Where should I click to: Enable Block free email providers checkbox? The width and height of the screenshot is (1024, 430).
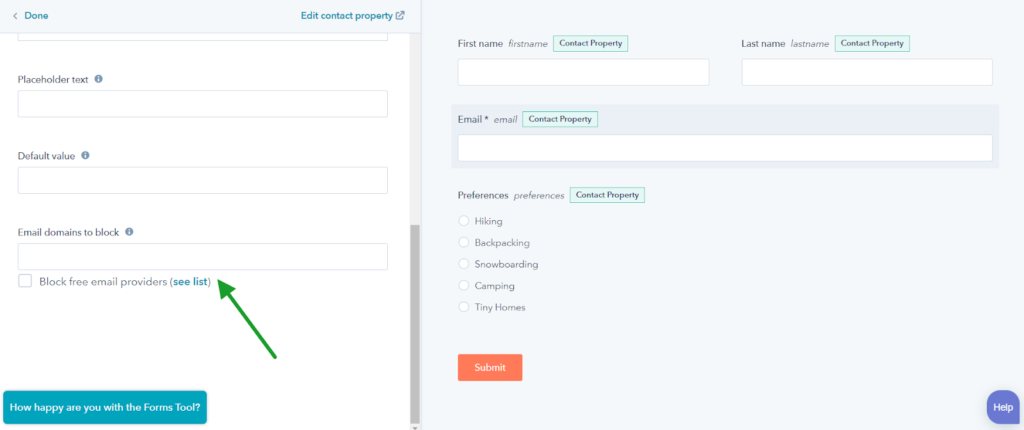point(25,281)
